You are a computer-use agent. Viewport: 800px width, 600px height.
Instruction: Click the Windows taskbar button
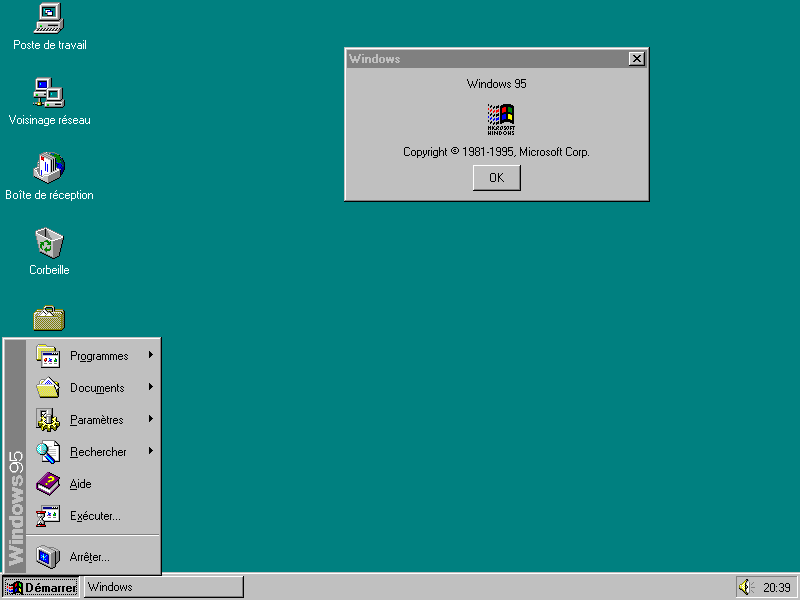(163, 587)
